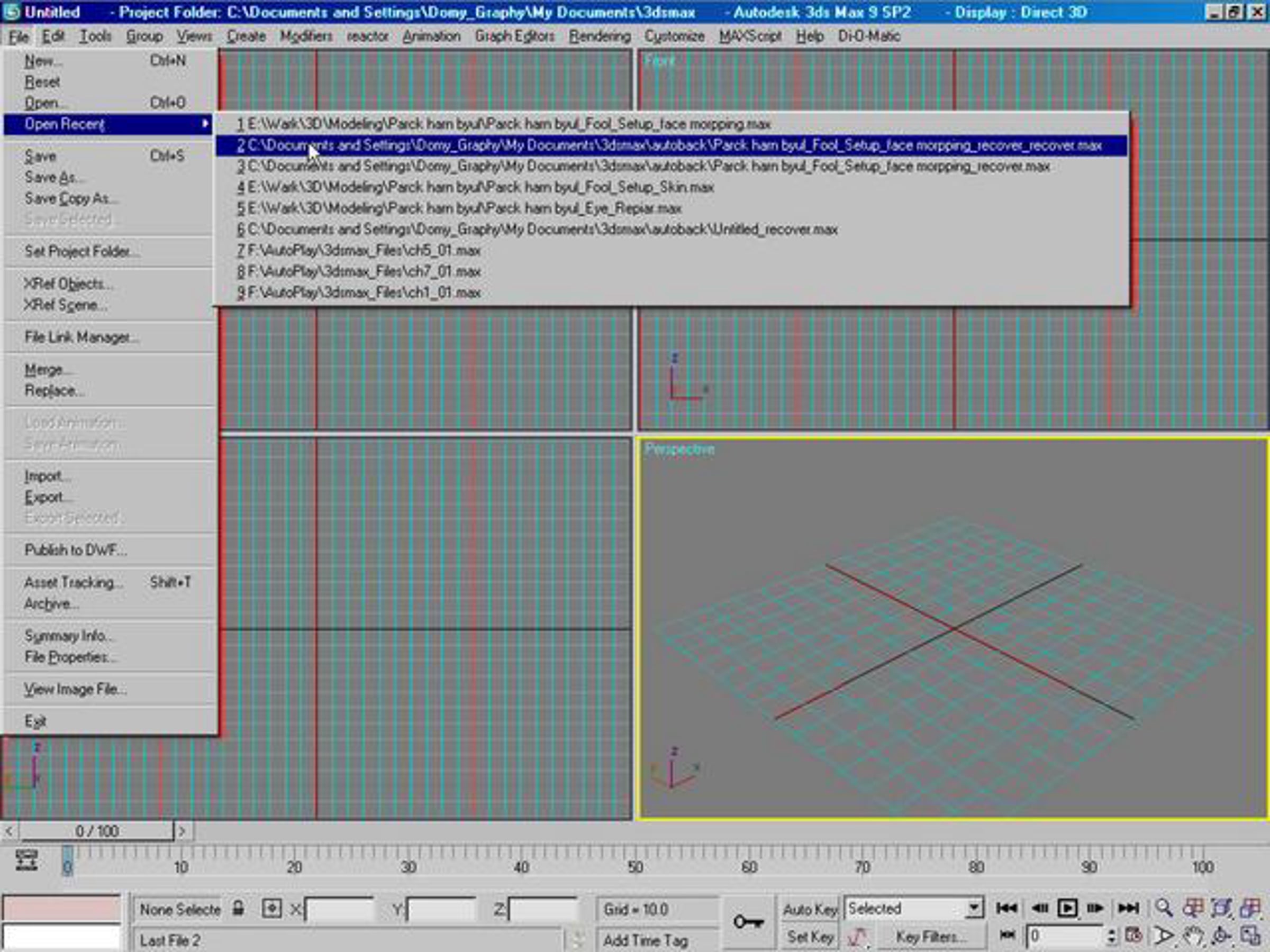Select the Pan View hand tool
Image resolution: width=1270 pixels, height=952 pixels.
(1193, 936)
